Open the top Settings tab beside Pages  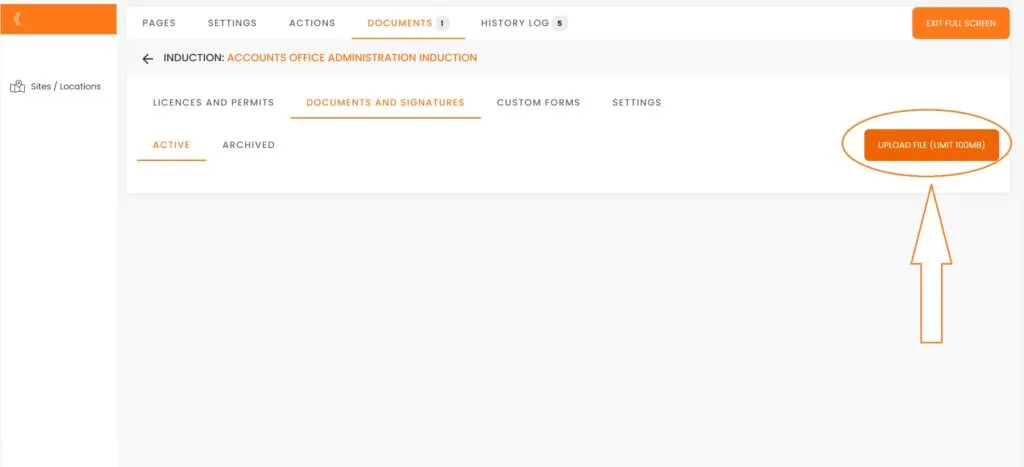(232, 23)
